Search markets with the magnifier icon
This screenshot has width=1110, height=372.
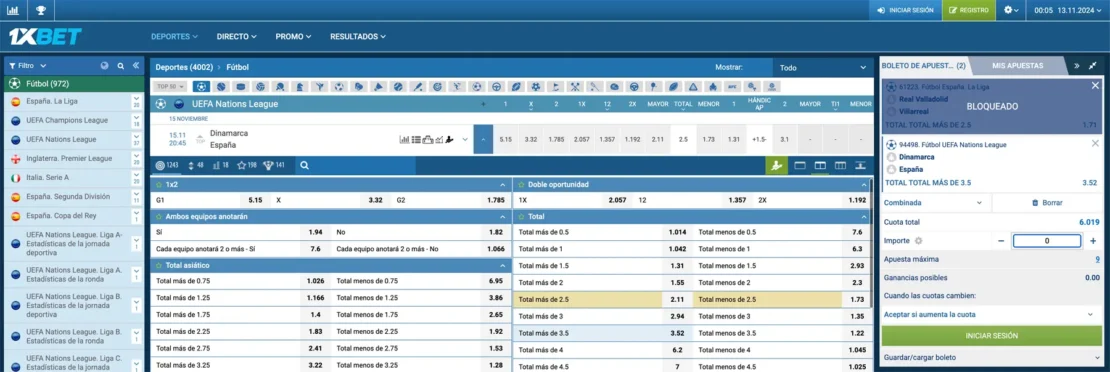coord(304,166)
